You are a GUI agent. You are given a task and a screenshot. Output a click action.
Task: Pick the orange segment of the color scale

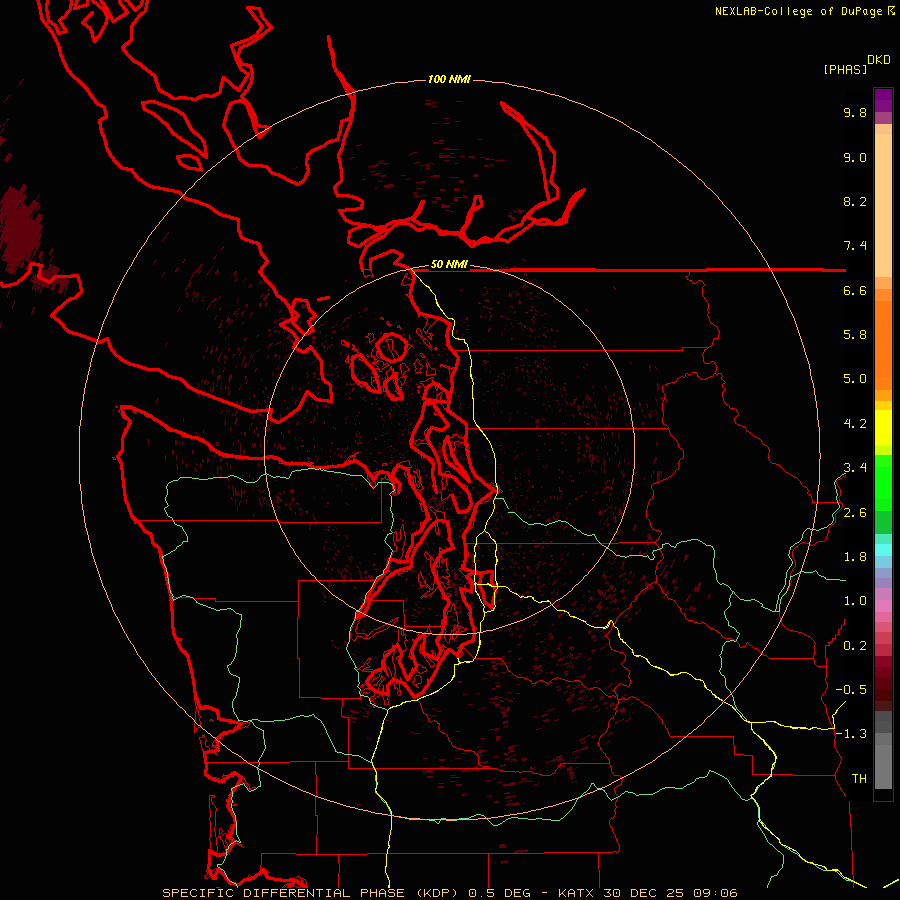coord(883,346)
